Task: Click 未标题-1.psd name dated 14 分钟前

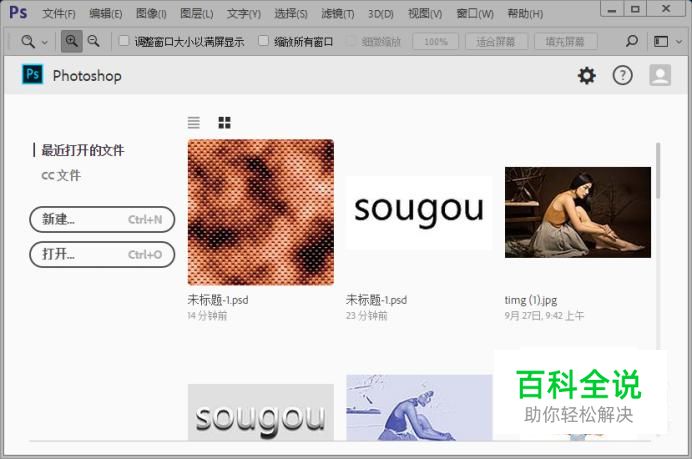Action: pos(218,300)
